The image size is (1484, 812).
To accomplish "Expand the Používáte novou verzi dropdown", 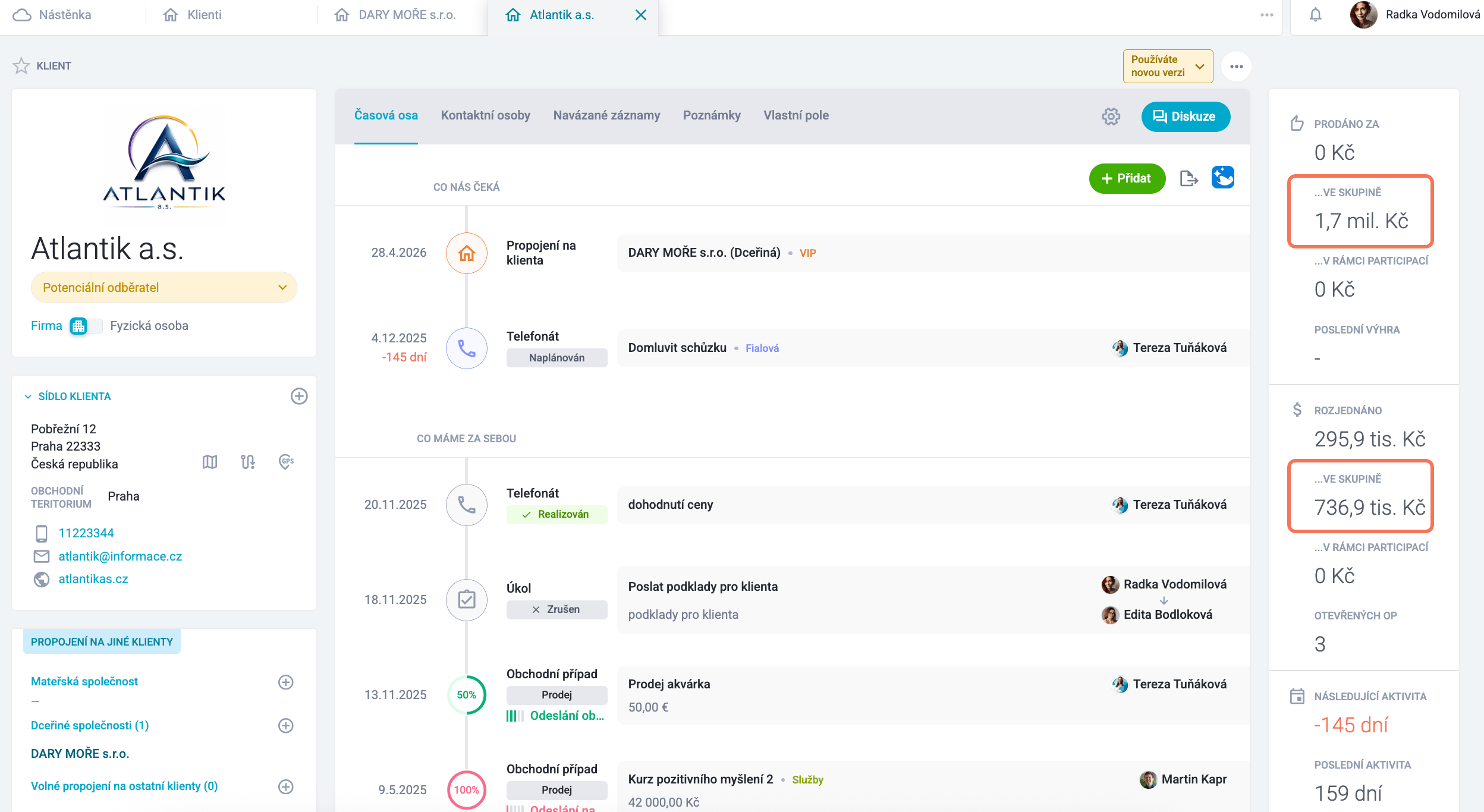I will [x=1168, y=66].
